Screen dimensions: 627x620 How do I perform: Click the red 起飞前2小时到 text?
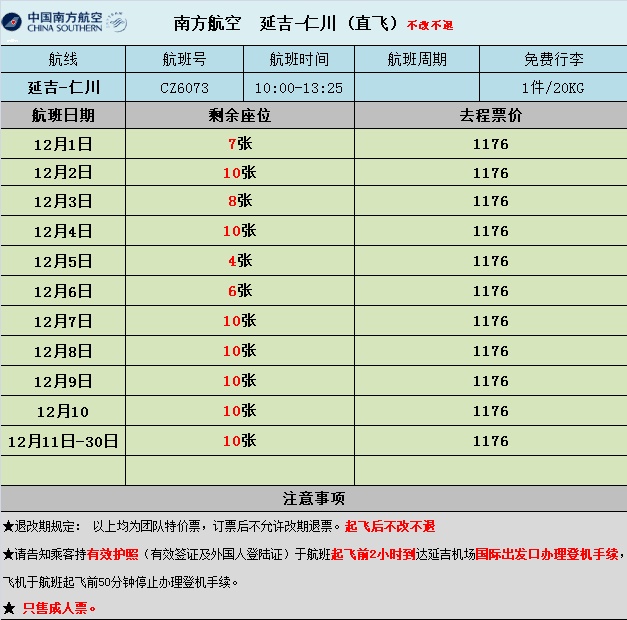[x=373, y=554]
